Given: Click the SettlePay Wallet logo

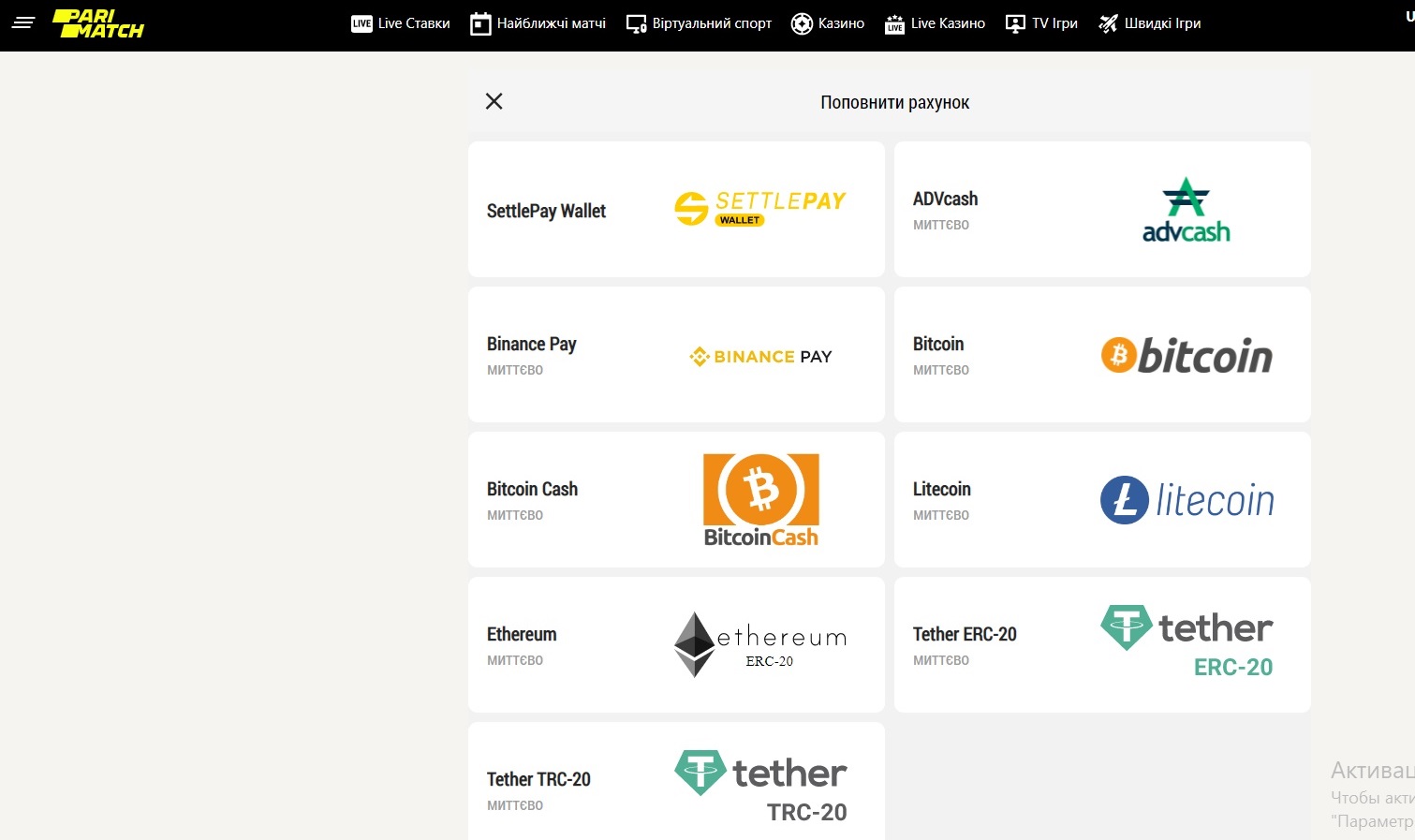Looking at the screenshot, I should [x=760, y=208].
